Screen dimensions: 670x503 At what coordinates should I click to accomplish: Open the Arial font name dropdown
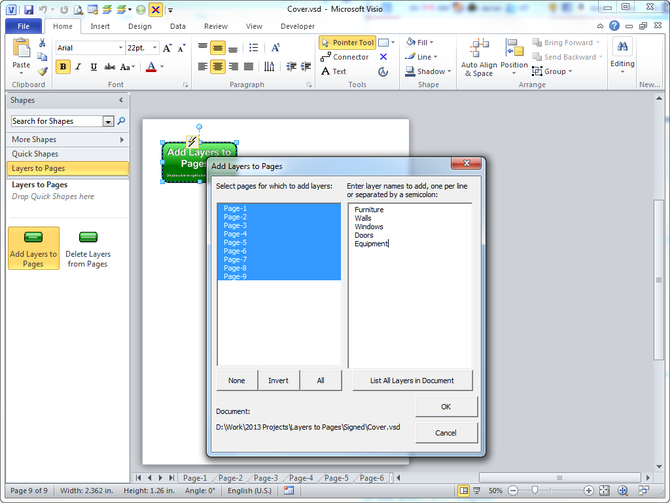120,48
